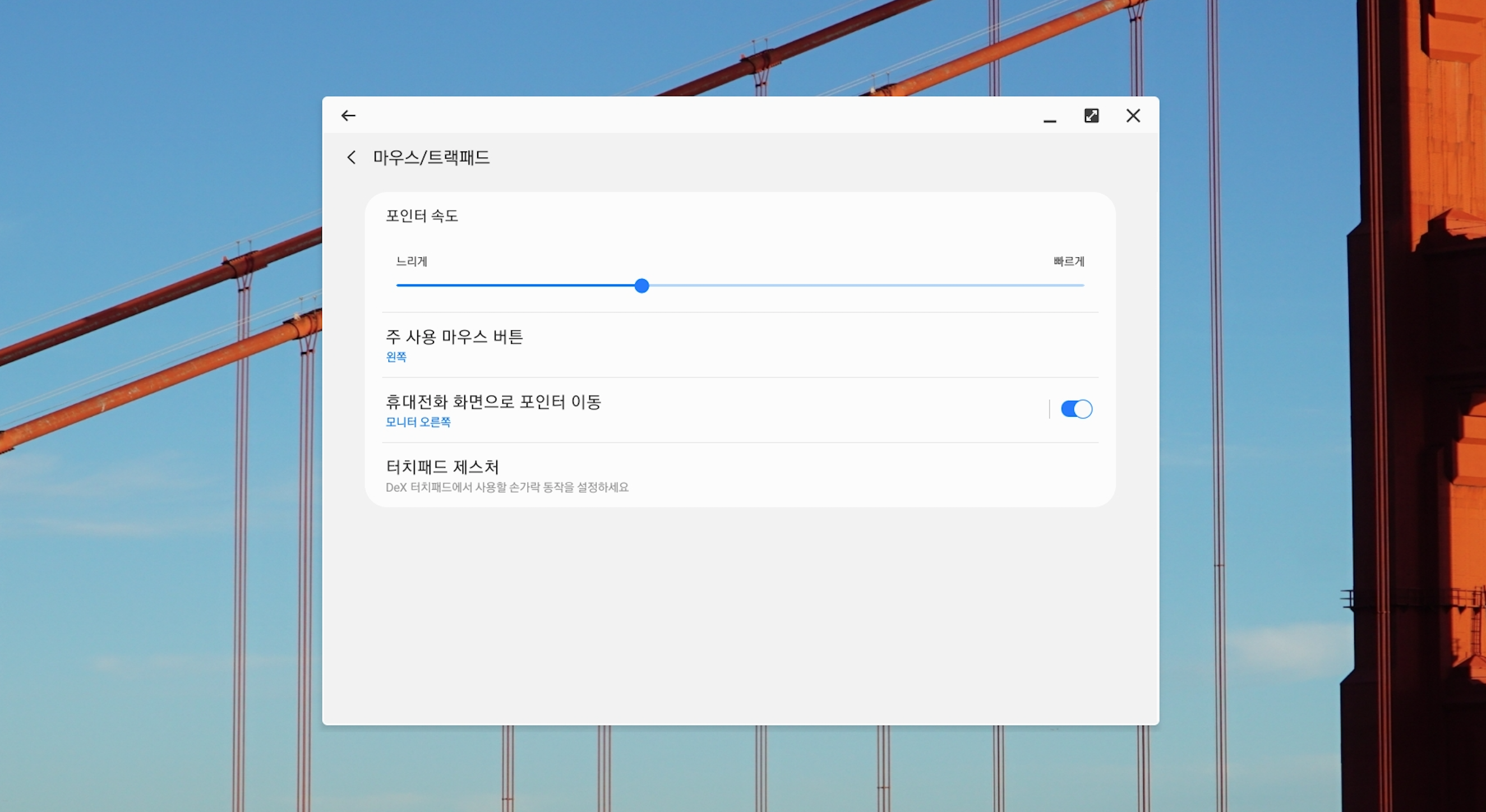
Task: Go back using chevron beside 마우스/트랙패드
Action: pyautogui.click(x=351, y=158)
